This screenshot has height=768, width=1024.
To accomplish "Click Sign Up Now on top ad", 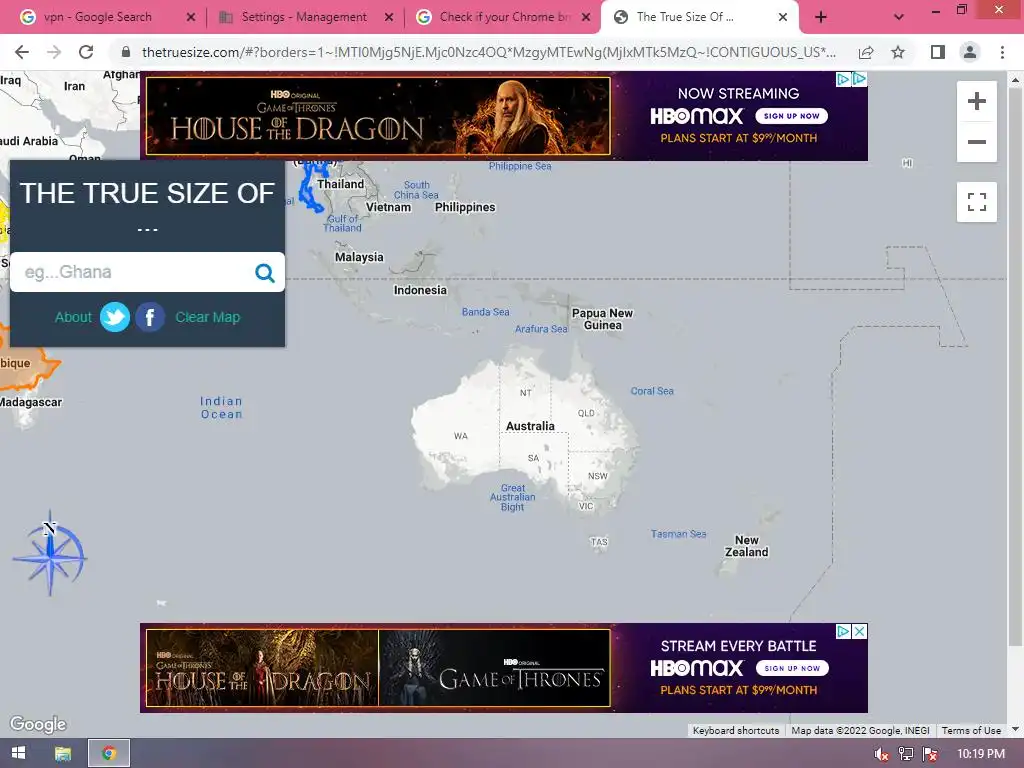I will click(x=792, y=116).
